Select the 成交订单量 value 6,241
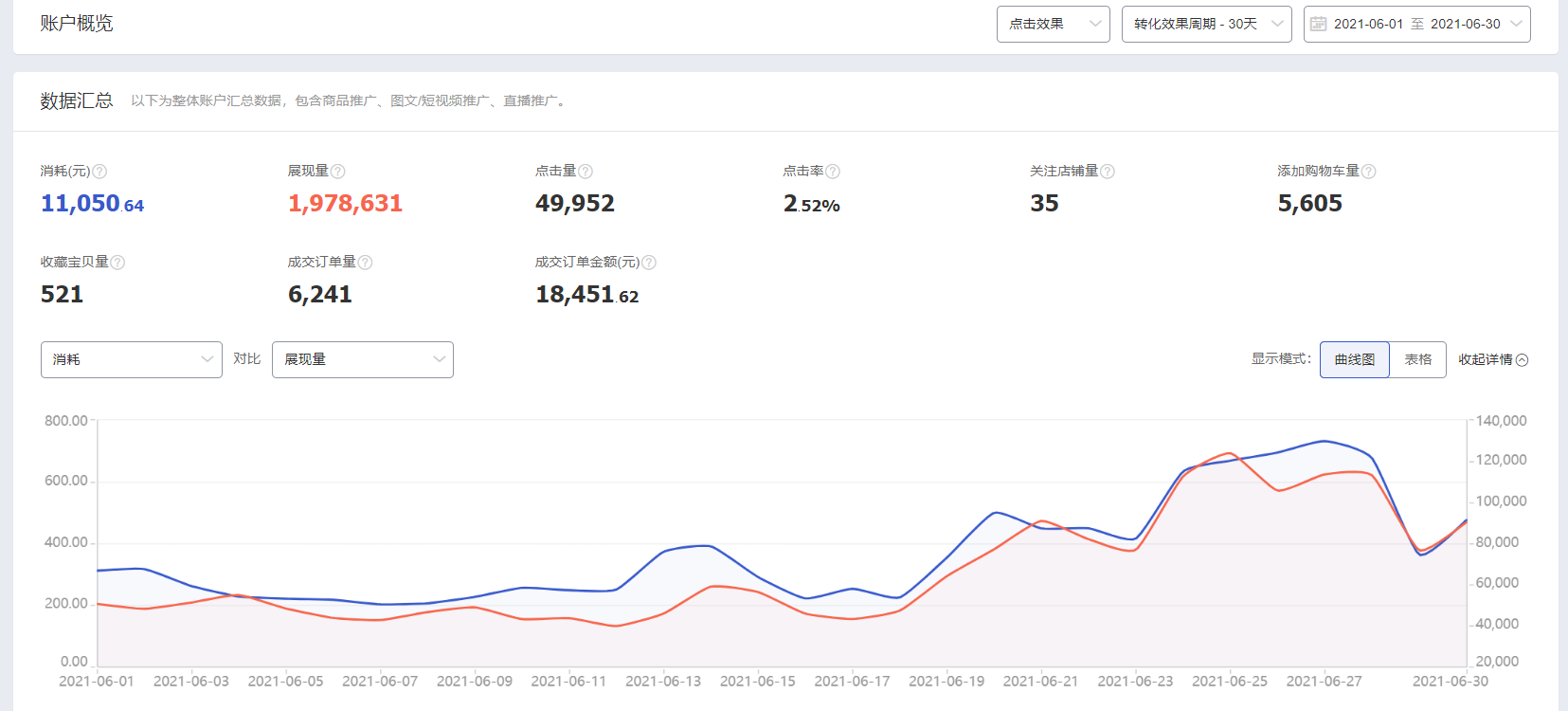Image resolution: width=1568 pixels, height=711 pixels. click(320, 295)
